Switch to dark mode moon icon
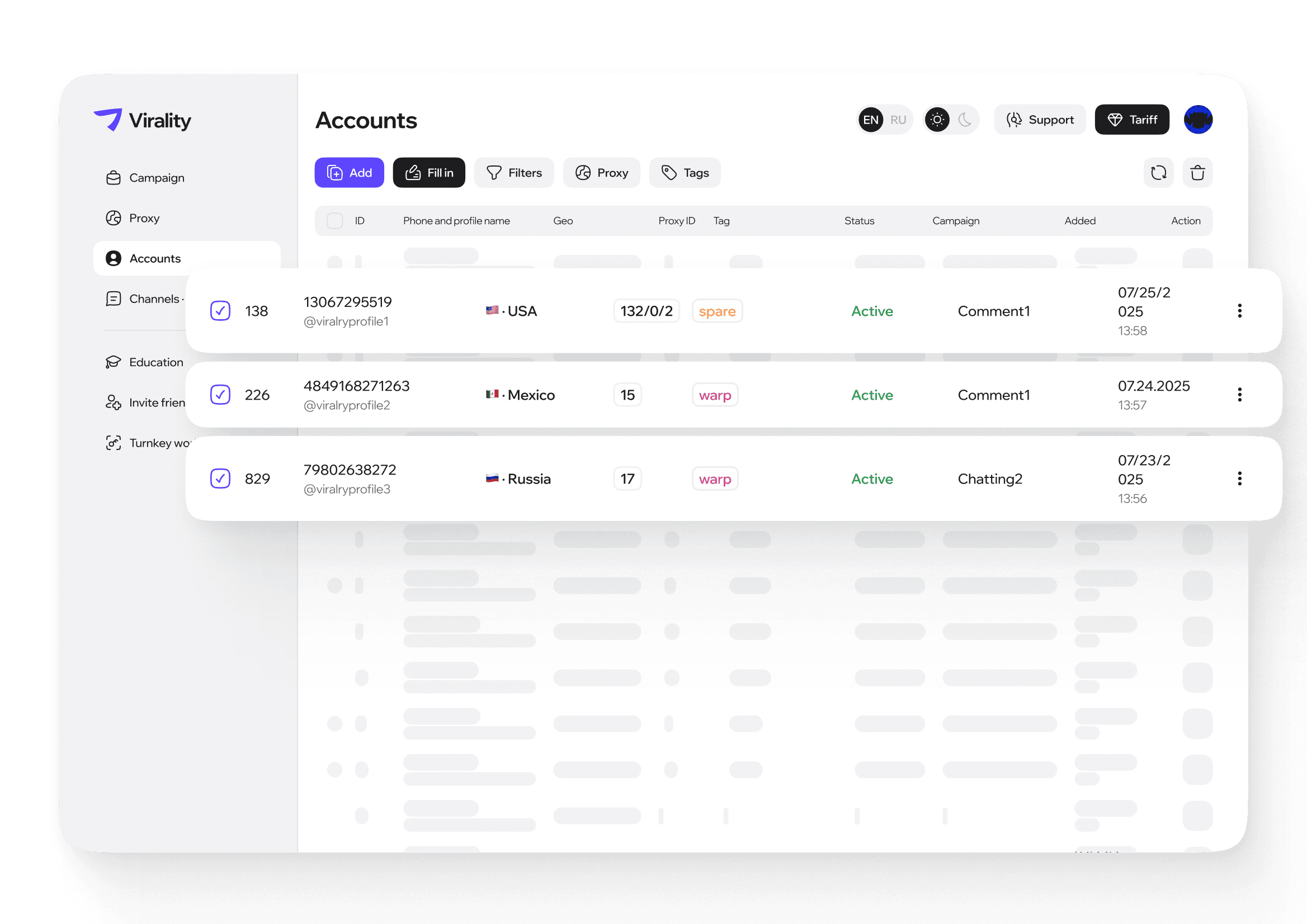 [964, 120]
